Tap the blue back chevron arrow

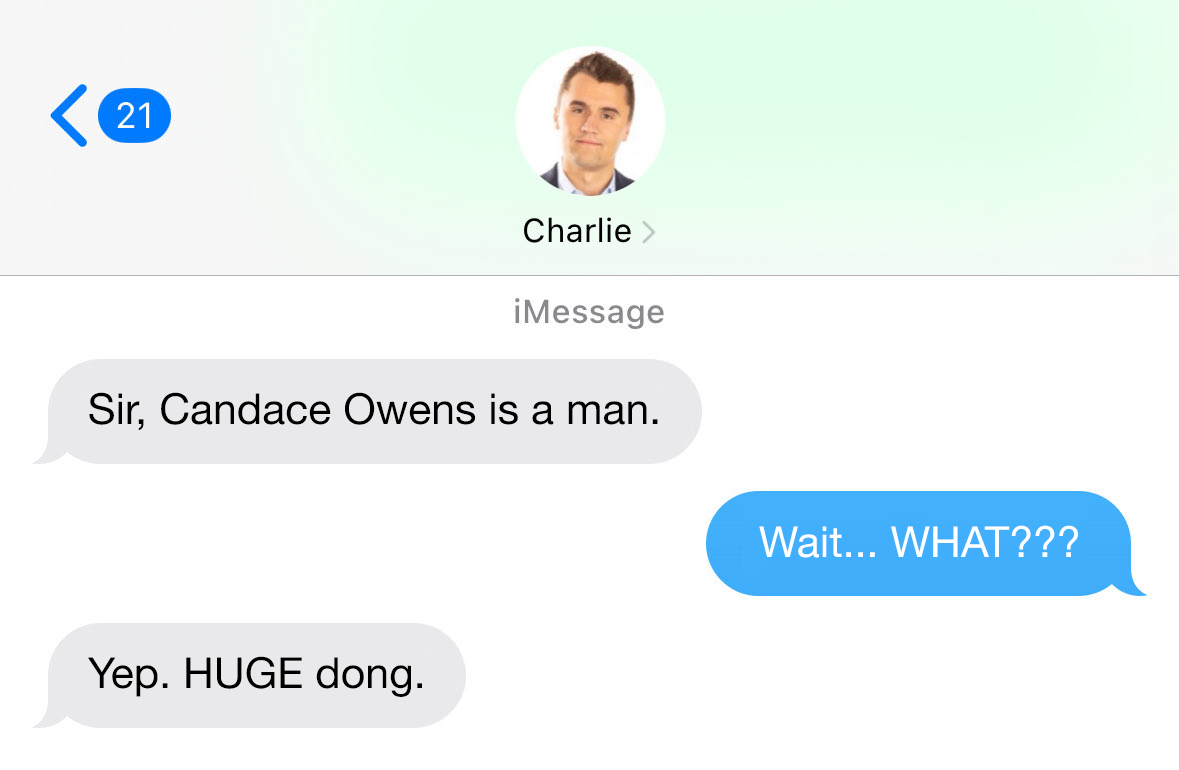click(69, 115)
